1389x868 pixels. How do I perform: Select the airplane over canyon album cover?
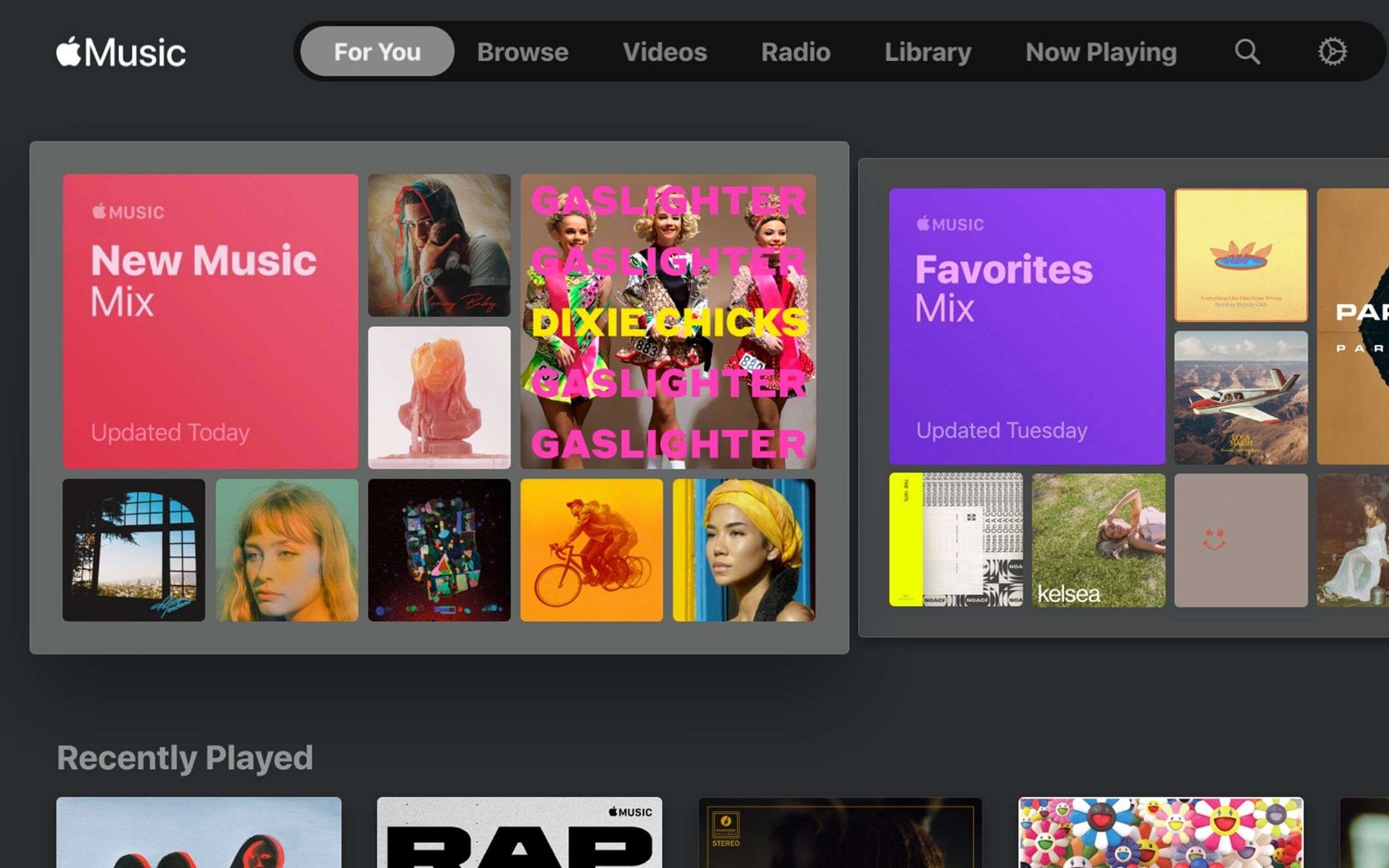[x=1241, y=397]
